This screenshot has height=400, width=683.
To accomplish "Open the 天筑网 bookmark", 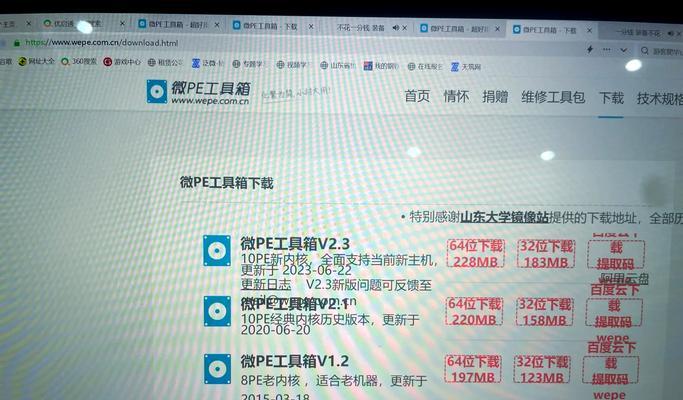I will coord(466,67).
